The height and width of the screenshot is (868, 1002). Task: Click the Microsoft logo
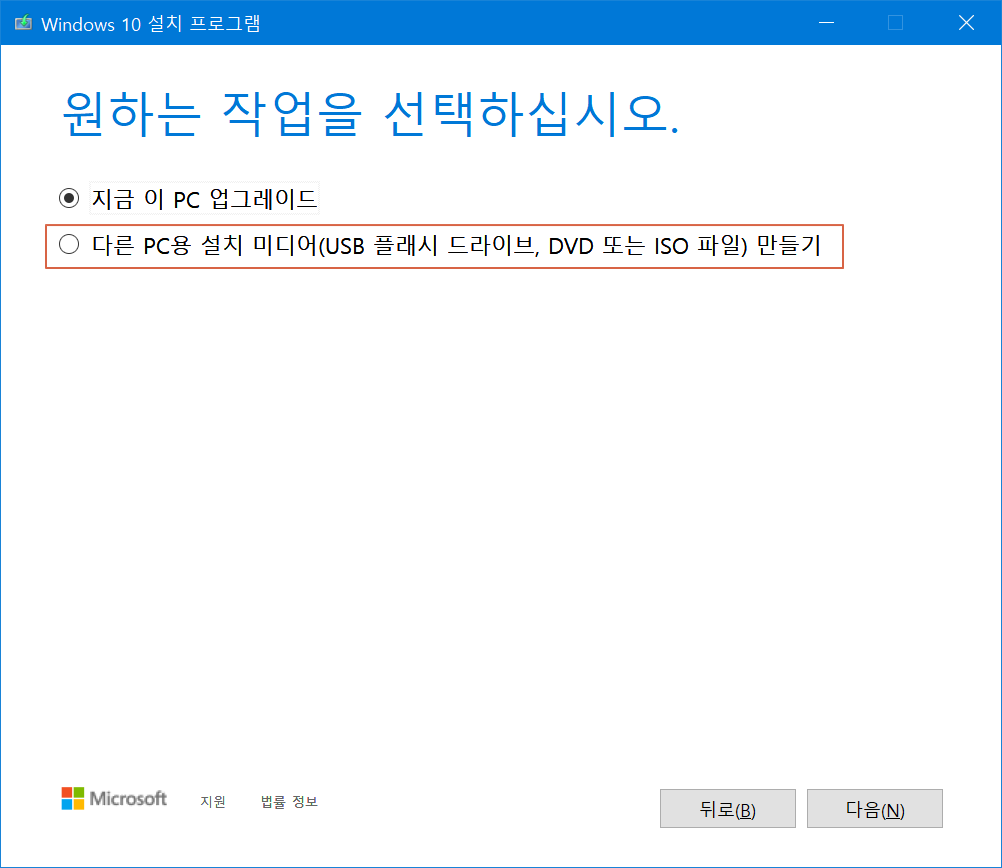114,798
